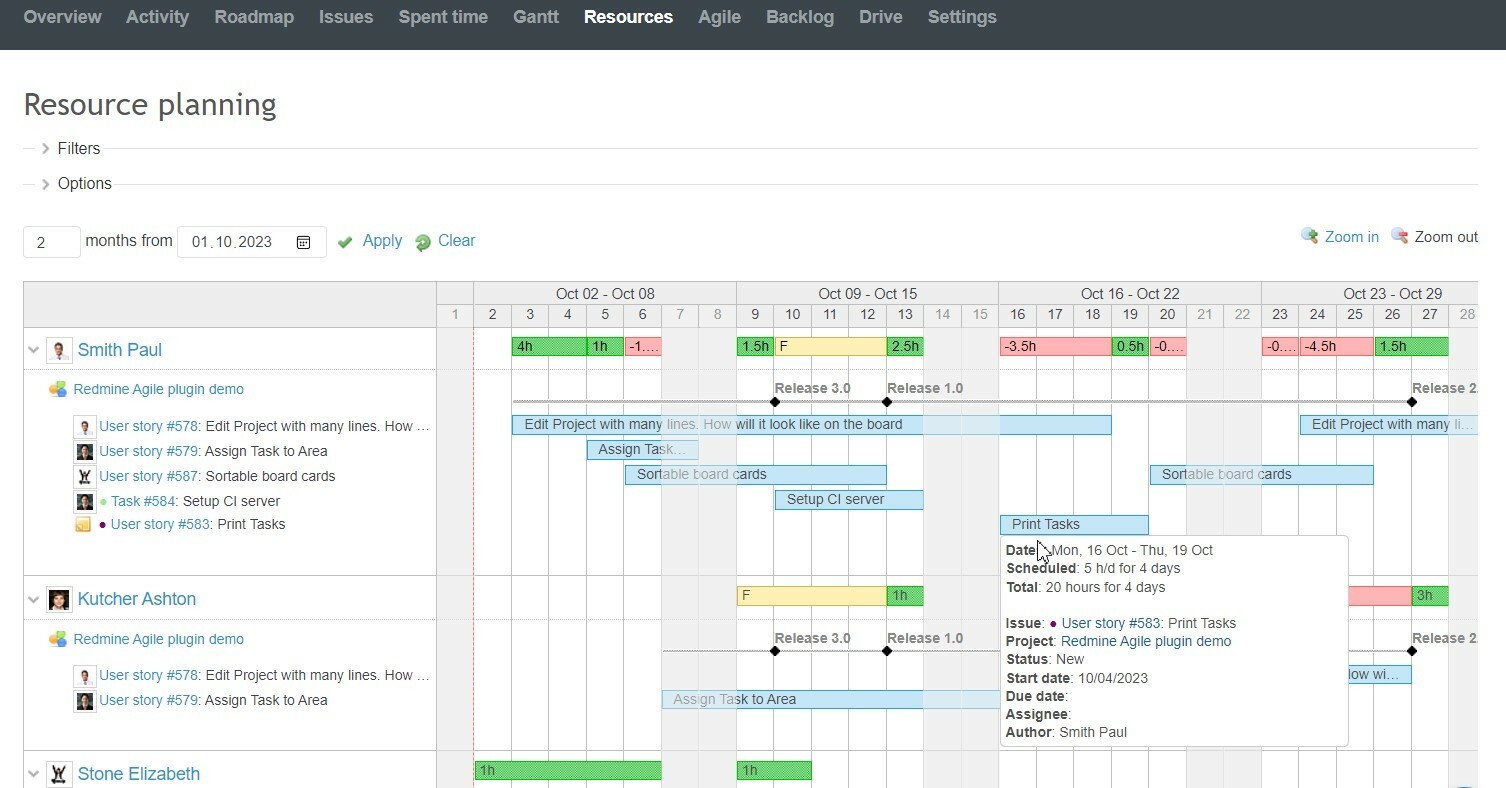Open the Backlog menu item
The width and height of the screenshot is (1506, 788).
click(x=799, y=17)
